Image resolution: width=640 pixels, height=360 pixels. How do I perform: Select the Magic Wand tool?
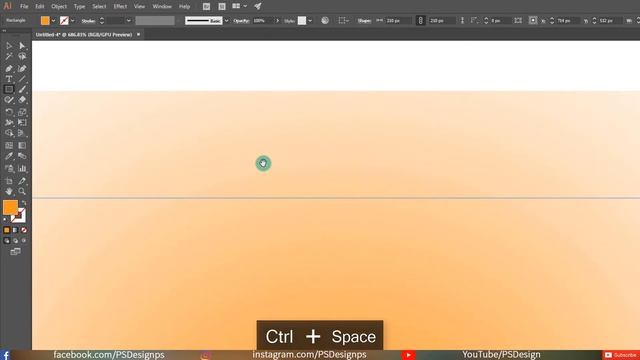(x=9, y=56)
